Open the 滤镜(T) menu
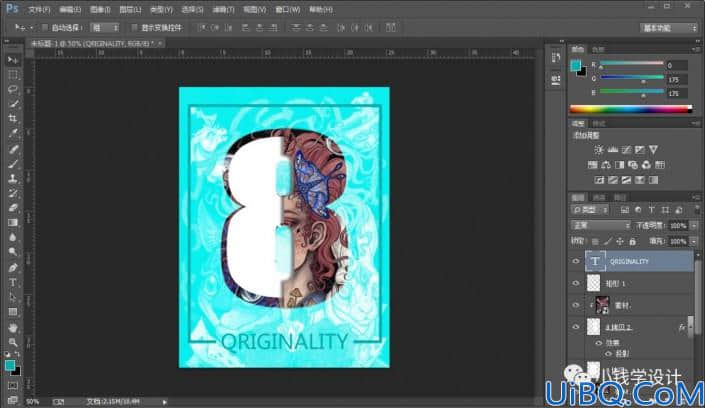Image resolution: width=705 pixels, height=408 pixels. (223, 9)
